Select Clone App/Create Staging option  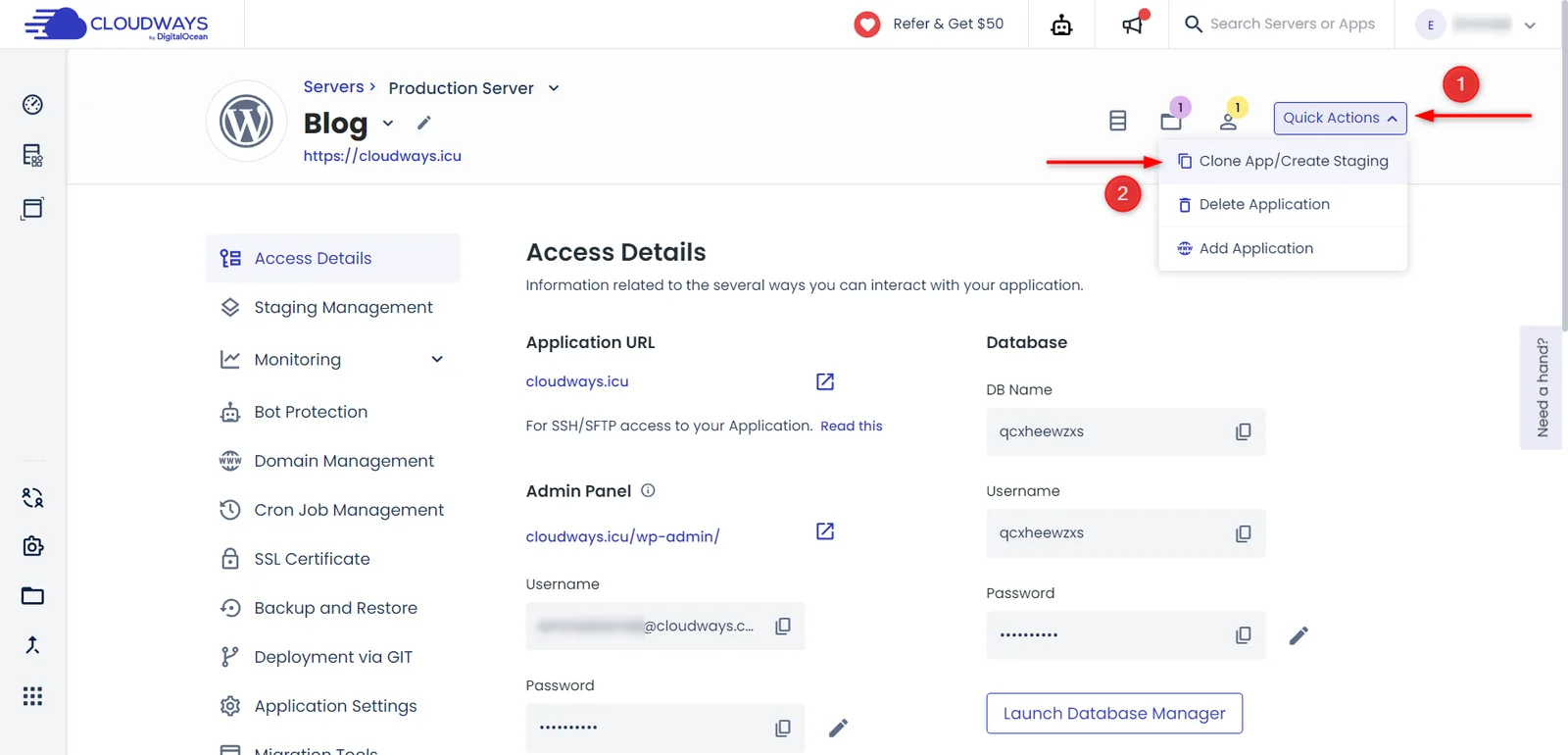coord(1283,161)
